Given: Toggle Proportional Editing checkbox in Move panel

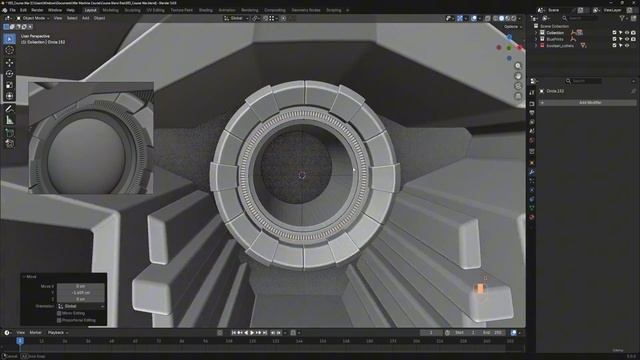Looking at the screenshot, I should [59, 320].
